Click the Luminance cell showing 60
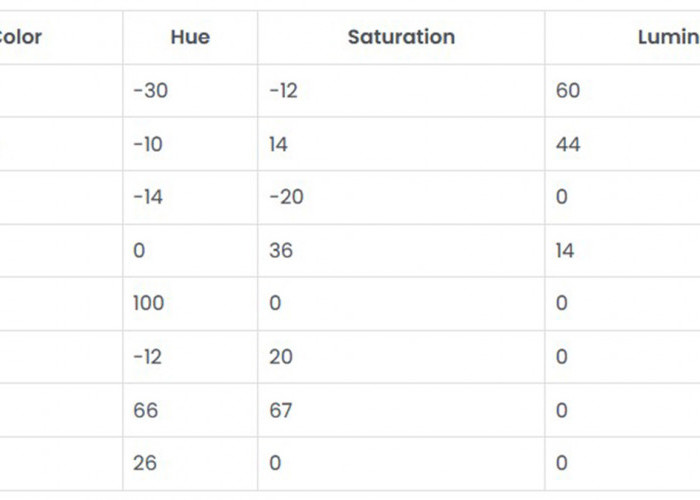Screen dimensions: 700x500 tap(568, 91)
